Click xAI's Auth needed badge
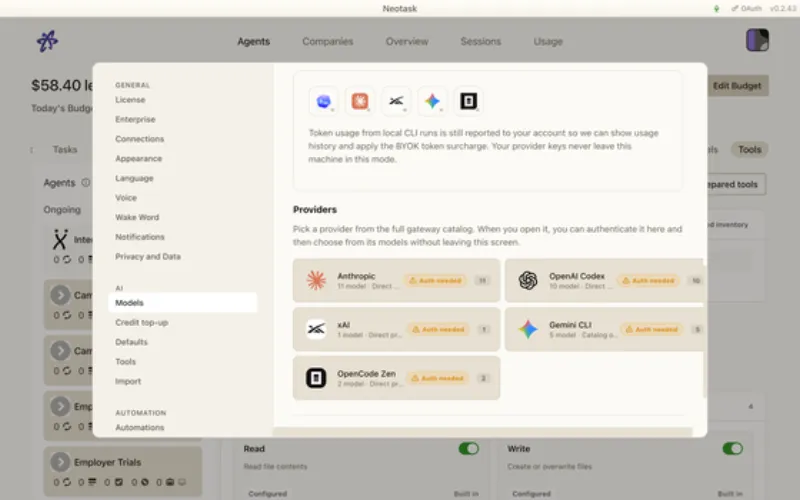 click(x=438, y=330)
